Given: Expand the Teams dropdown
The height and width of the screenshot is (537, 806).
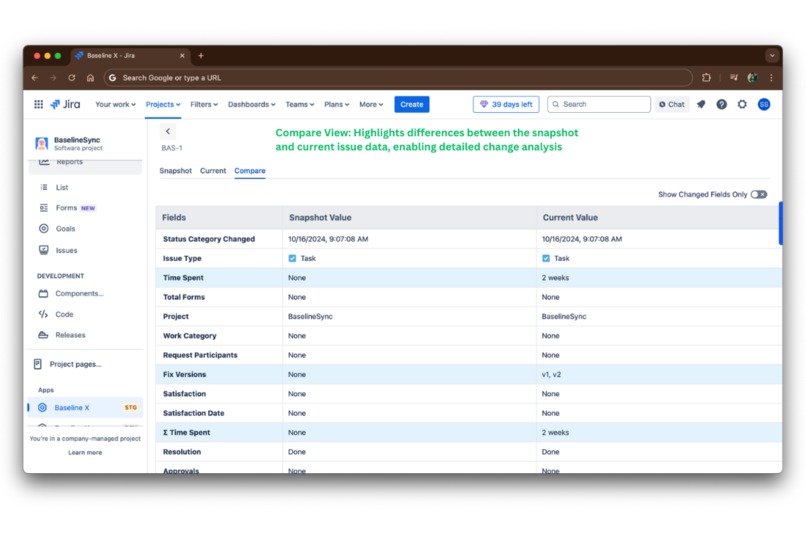Looking at the screenshot, I should pos(300,104).
